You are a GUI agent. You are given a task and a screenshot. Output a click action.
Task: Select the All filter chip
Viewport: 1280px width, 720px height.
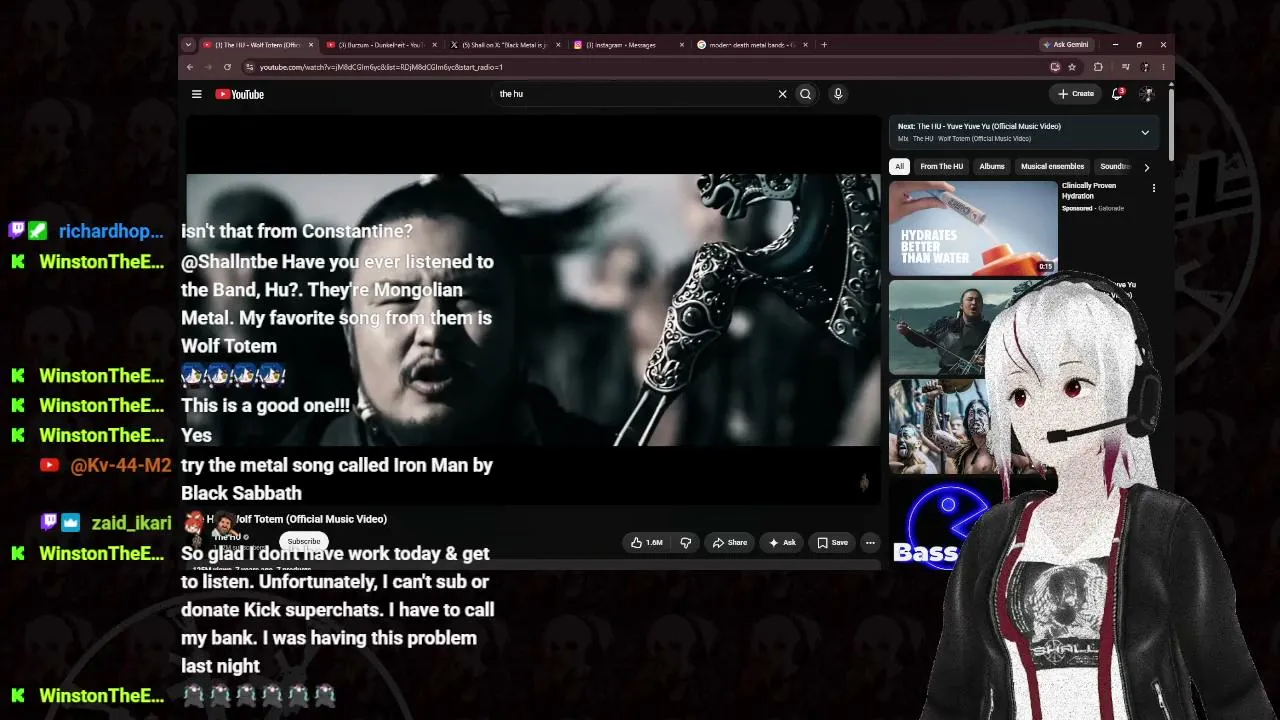click(899, 166)
